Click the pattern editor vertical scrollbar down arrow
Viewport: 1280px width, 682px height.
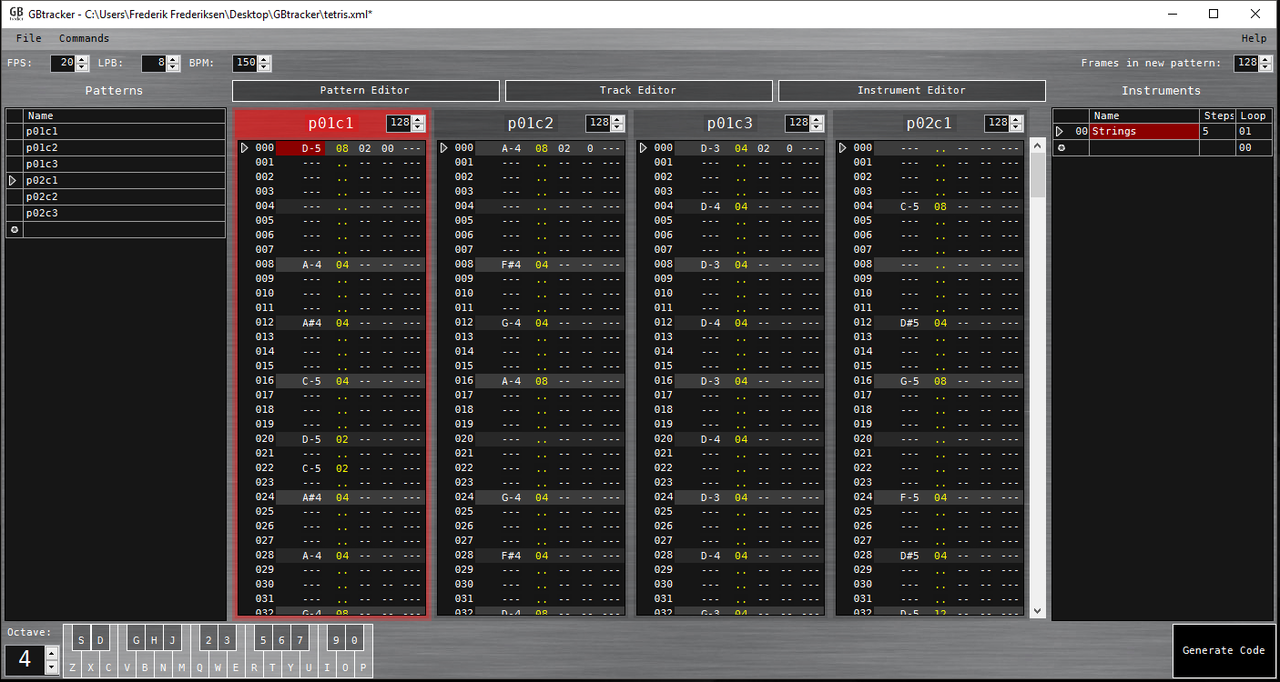1037,610
